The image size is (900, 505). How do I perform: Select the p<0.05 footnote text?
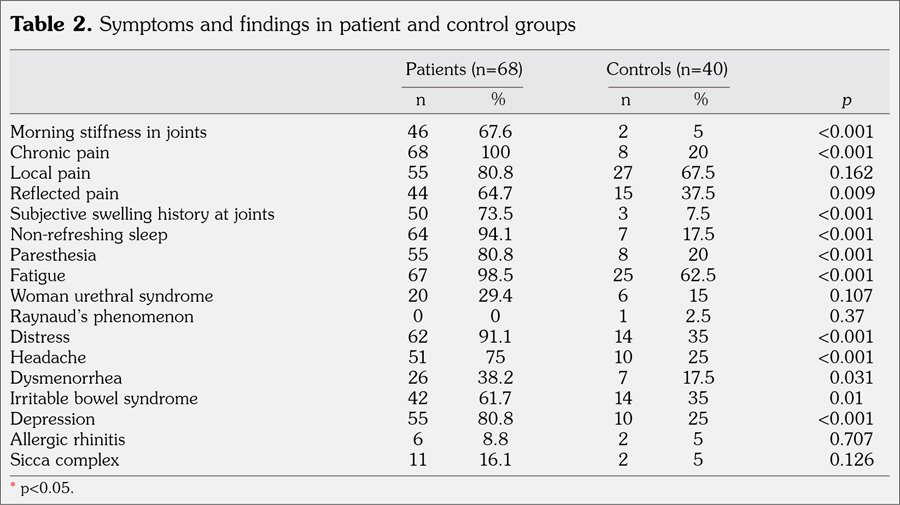[46, 489]
